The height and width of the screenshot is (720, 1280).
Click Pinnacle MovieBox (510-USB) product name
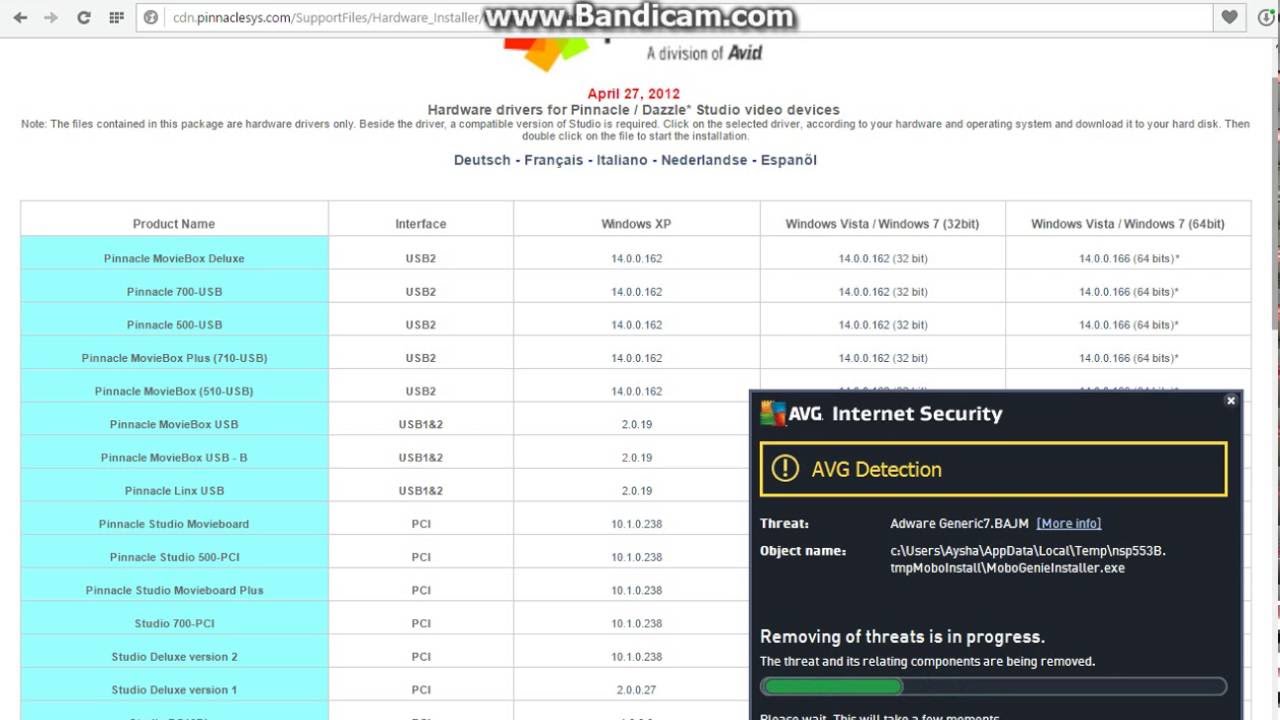point(174,391)
